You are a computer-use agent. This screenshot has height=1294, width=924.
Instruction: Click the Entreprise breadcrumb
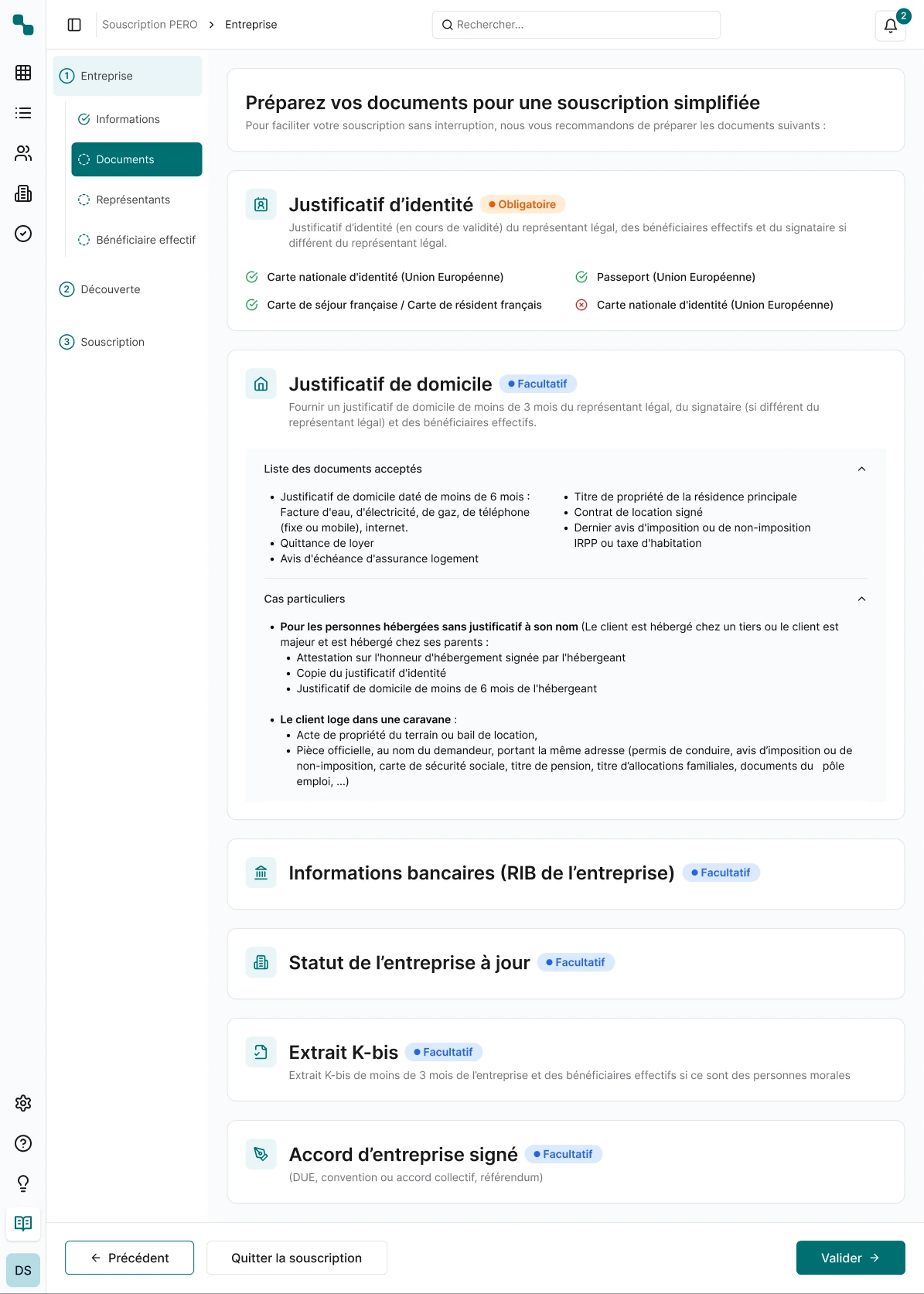click(x=251, y=25)
